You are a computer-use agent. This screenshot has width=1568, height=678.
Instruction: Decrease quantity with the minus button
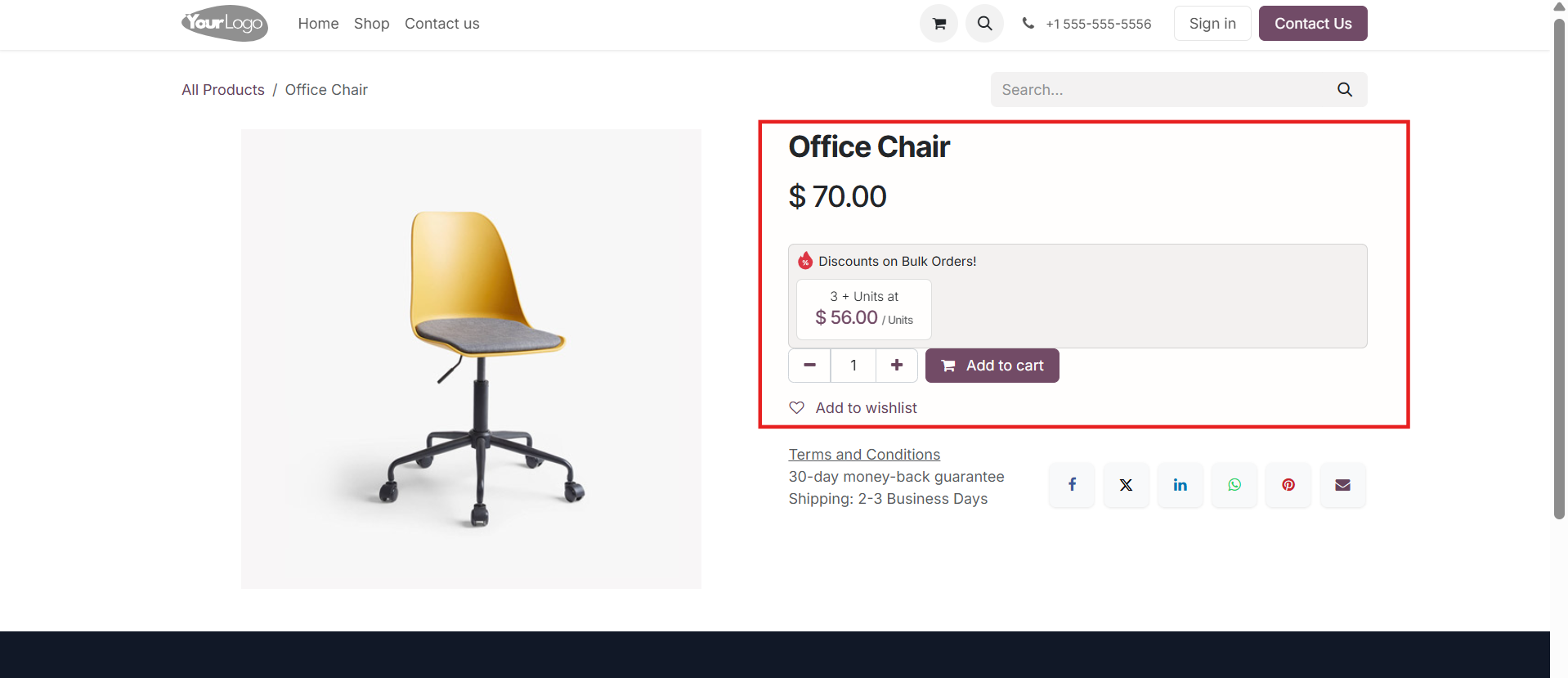point(809,366)
